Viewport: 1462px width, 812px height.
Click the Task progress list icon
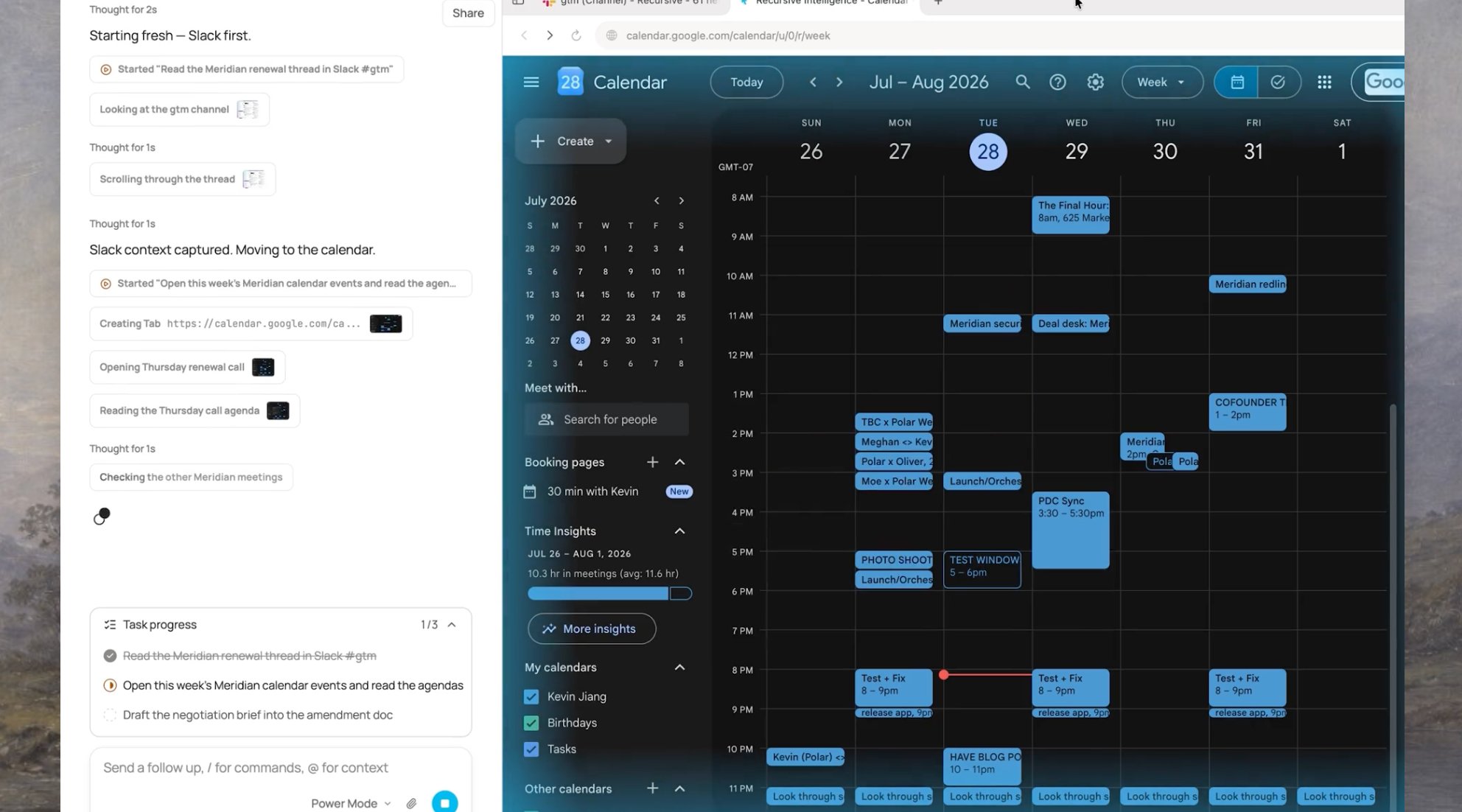(110, 624)
